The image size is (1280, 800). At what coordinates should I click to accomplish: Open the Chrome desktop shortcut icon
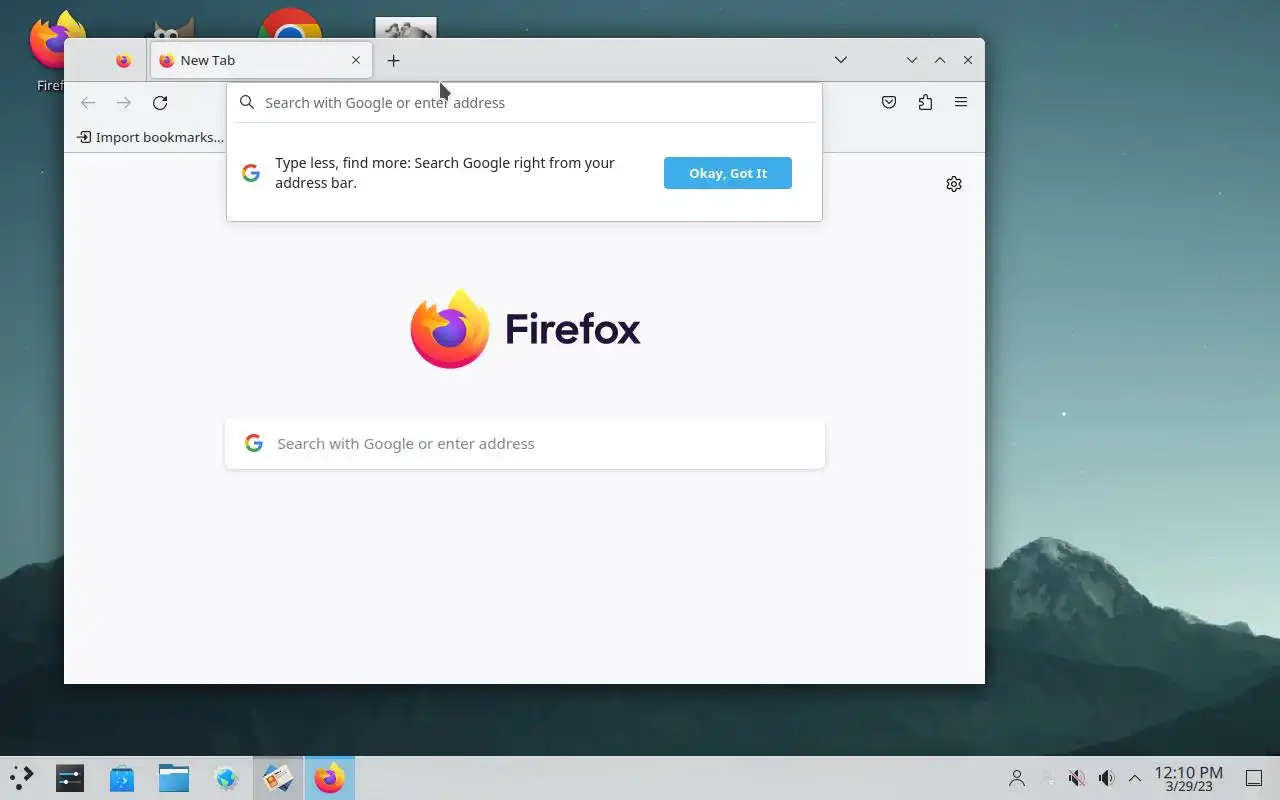290,25
